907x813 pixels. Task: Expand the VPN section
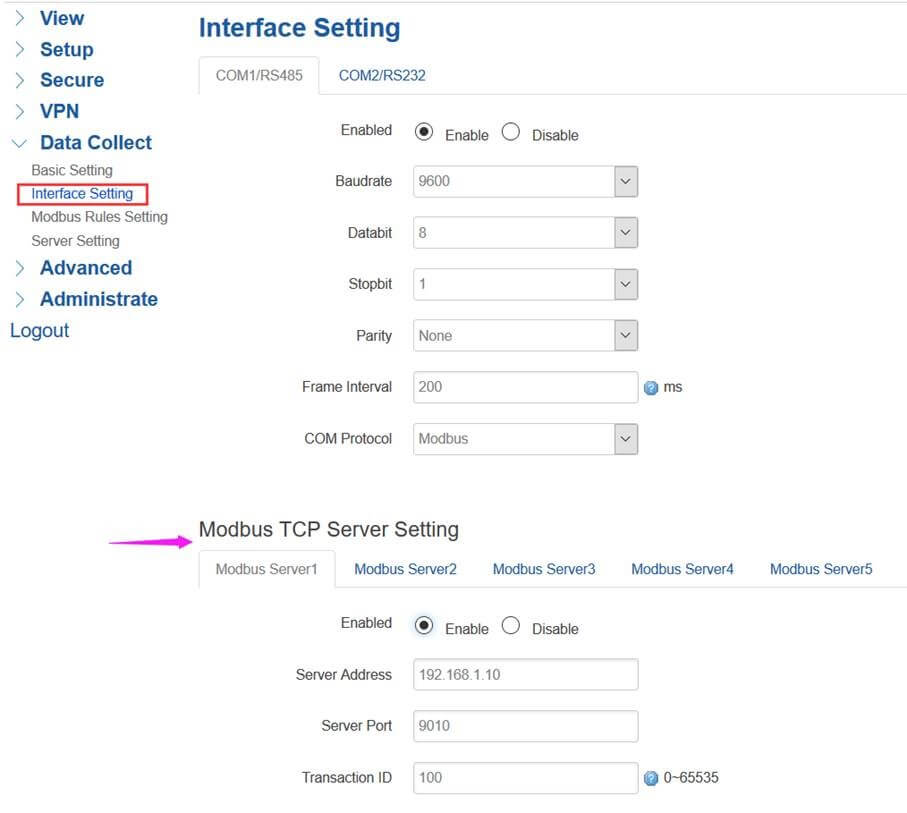60,111
